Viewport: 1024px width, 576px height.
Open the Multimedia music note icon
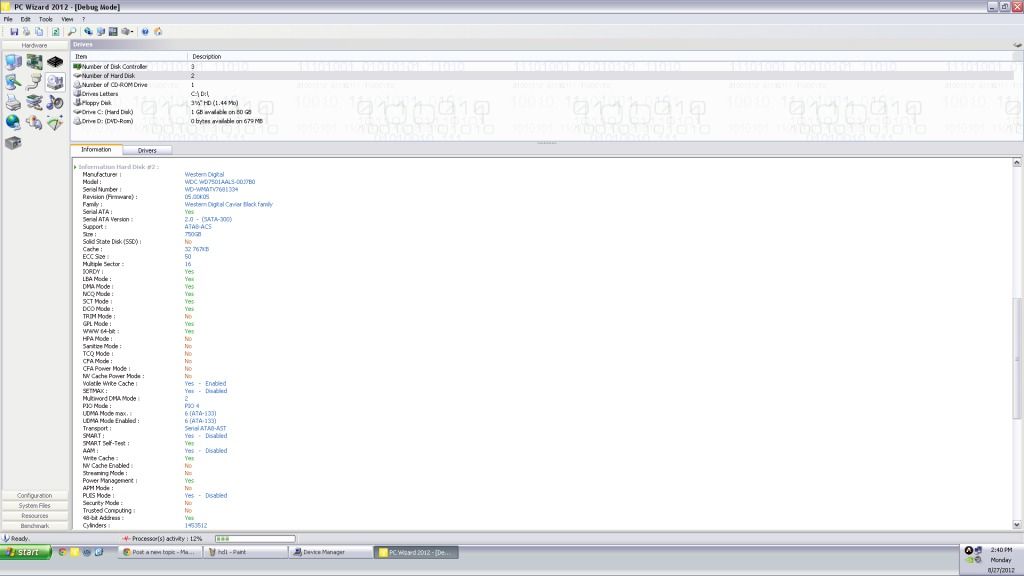[55, 103]
